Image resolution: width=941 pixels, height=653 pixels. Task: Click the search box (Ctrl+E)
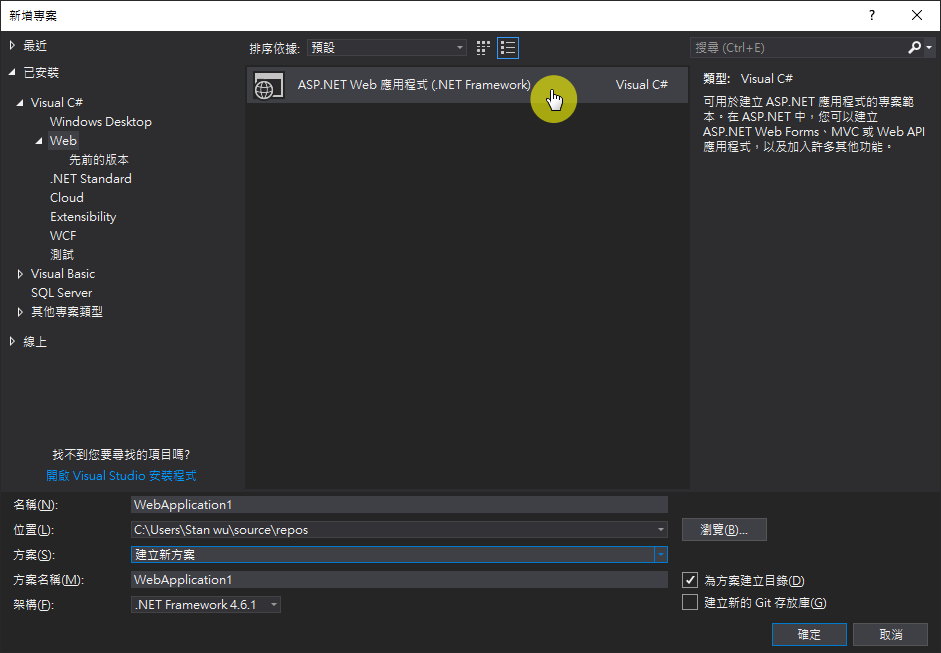click(x=798, y=47)
